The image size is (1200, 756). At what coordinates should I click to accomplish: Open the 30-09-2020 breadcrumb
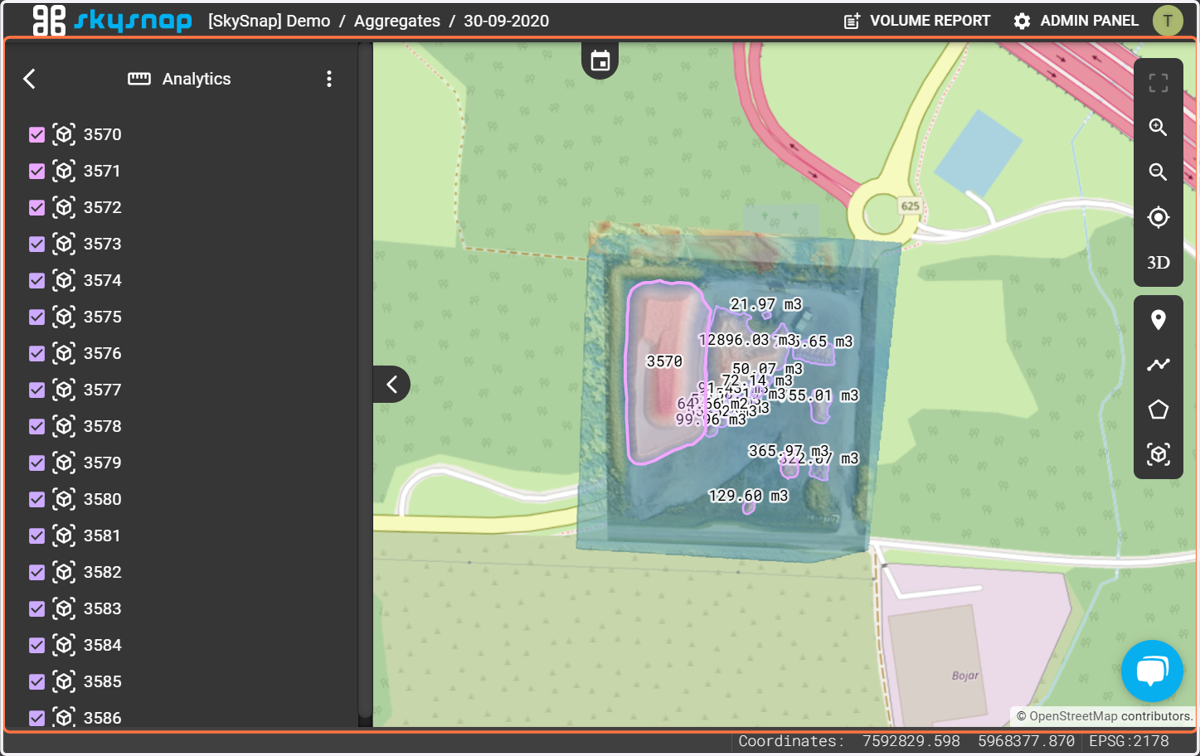(506, 20)
